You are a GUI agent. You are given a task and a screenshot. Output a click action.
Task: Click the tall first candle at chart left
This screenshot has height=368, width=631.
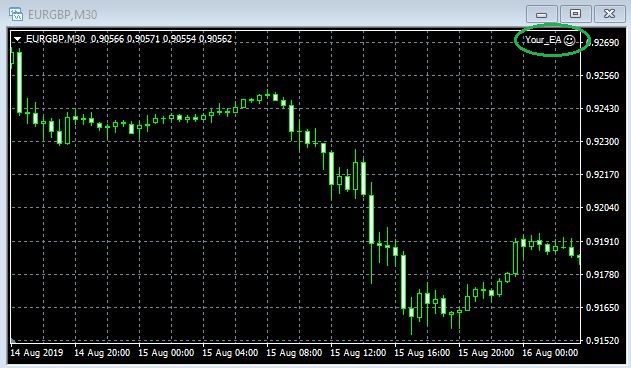19,82
